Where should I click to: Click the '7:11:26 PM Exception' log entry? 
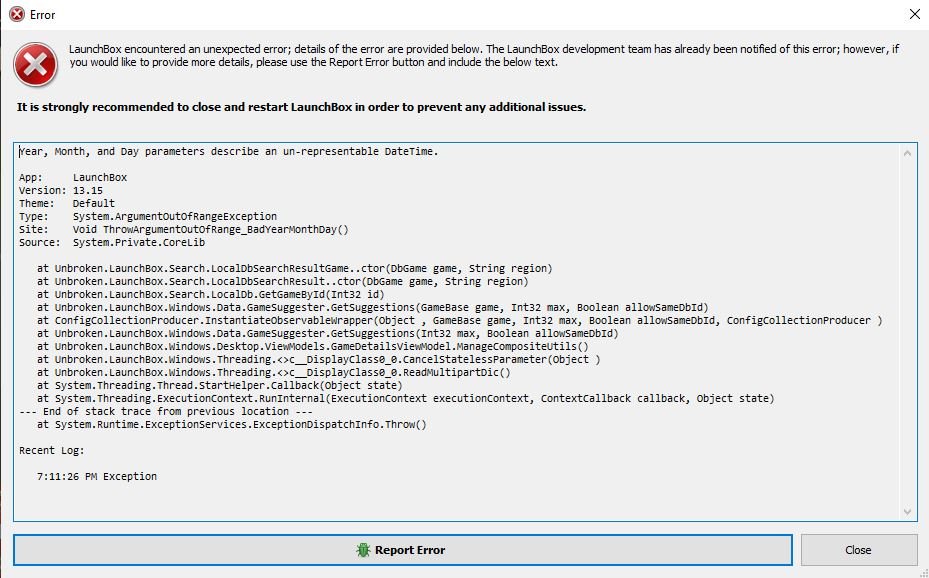click(97, 477)
